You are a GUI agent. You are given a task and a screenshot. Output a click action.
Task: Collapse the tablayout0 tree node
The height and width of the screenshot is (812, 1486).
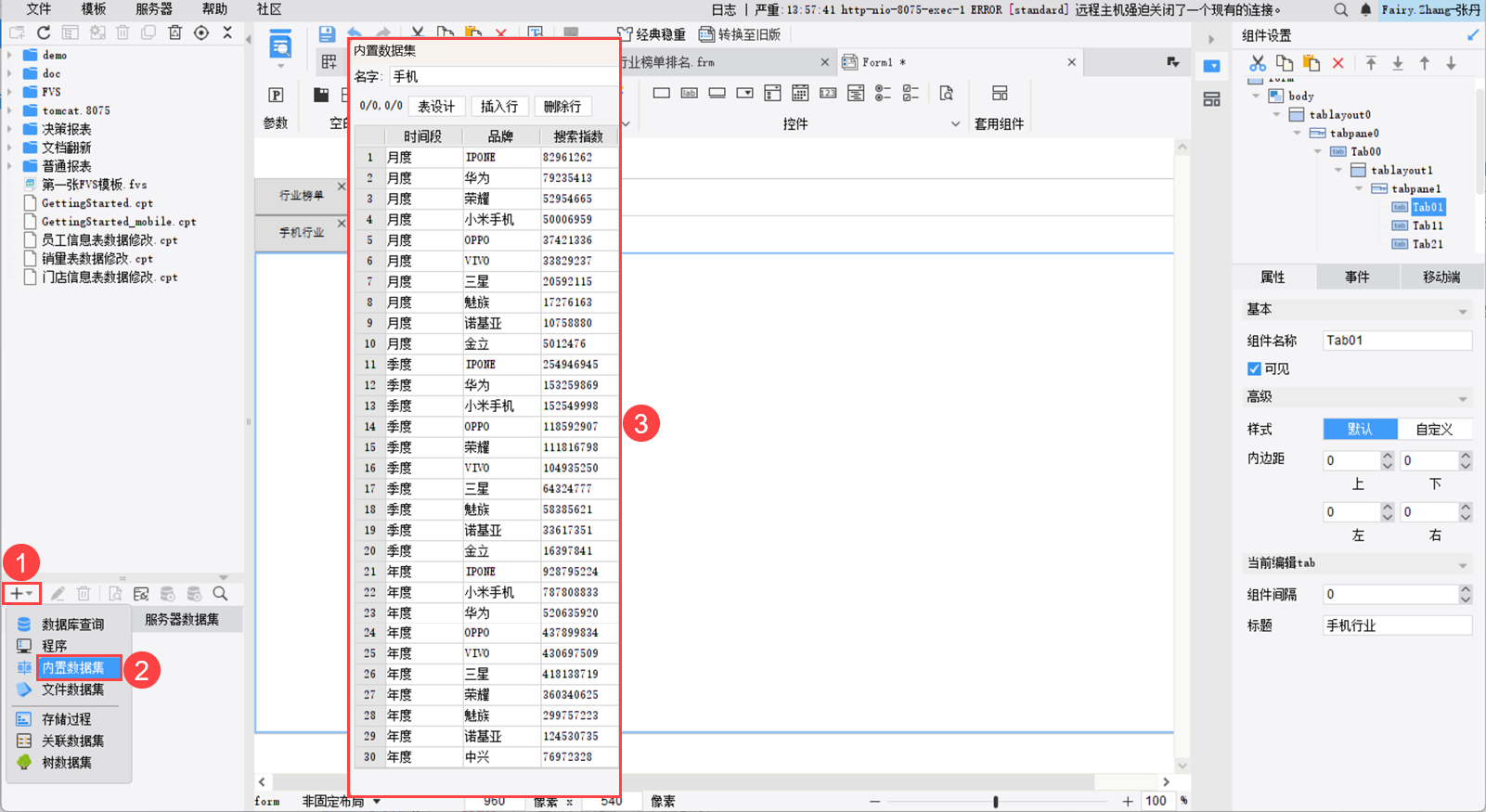point(1277,114)
